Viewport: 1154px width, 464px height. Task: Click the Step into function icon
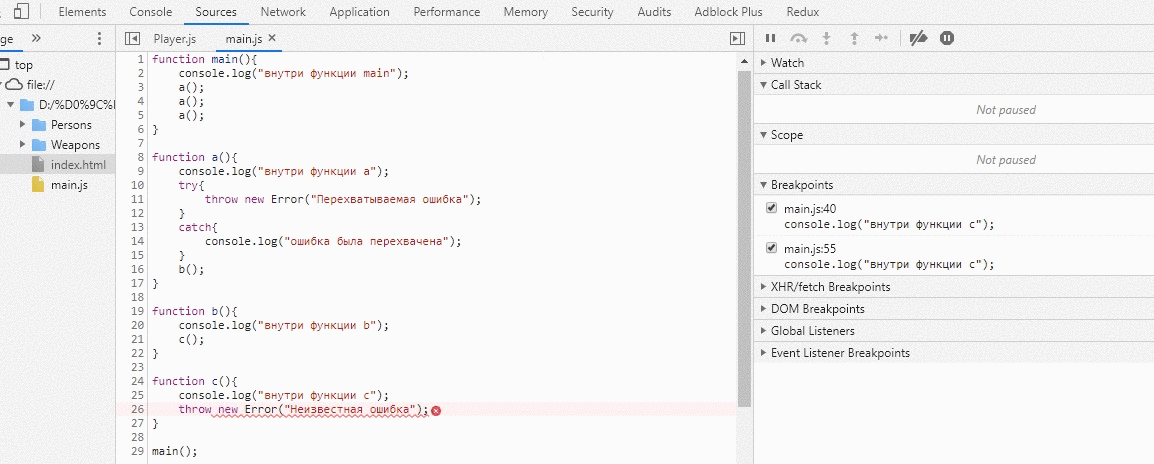826,38
